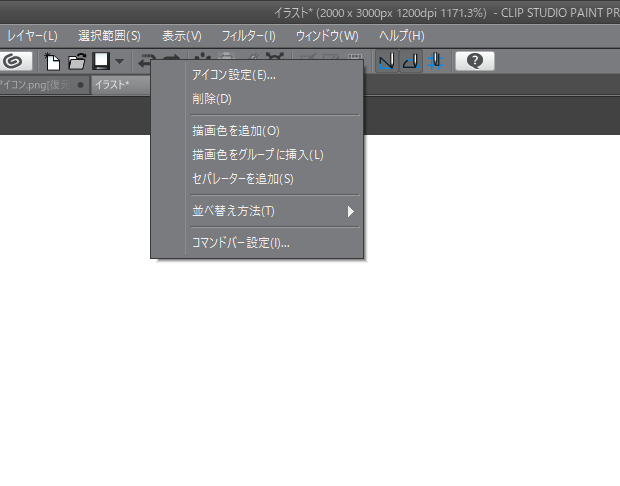Open the レイヤー(L) menu
The image size is (620, 486).
click(32, 36)
